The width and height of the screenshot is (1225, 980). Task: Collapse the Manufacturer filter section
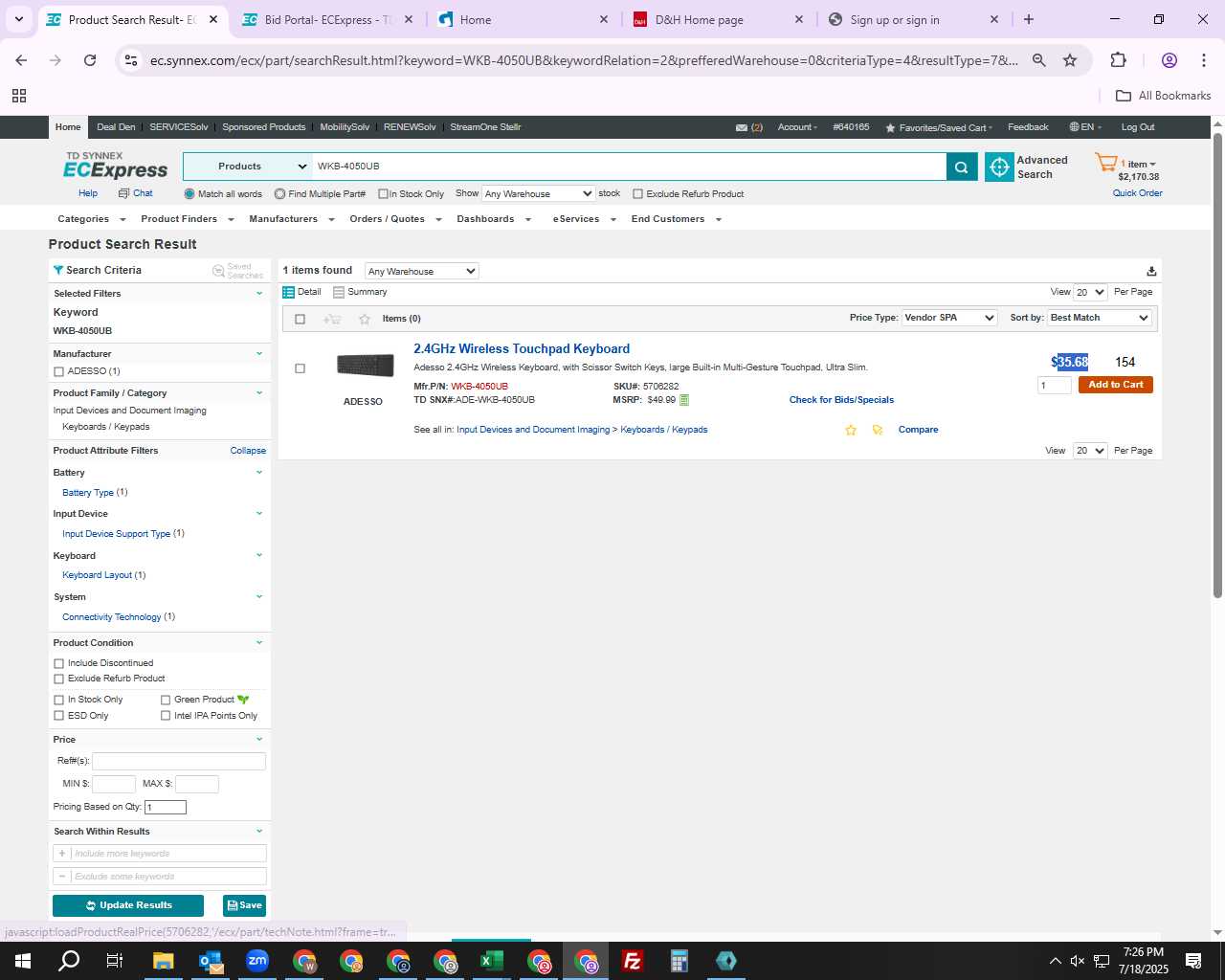click(258, 354)
